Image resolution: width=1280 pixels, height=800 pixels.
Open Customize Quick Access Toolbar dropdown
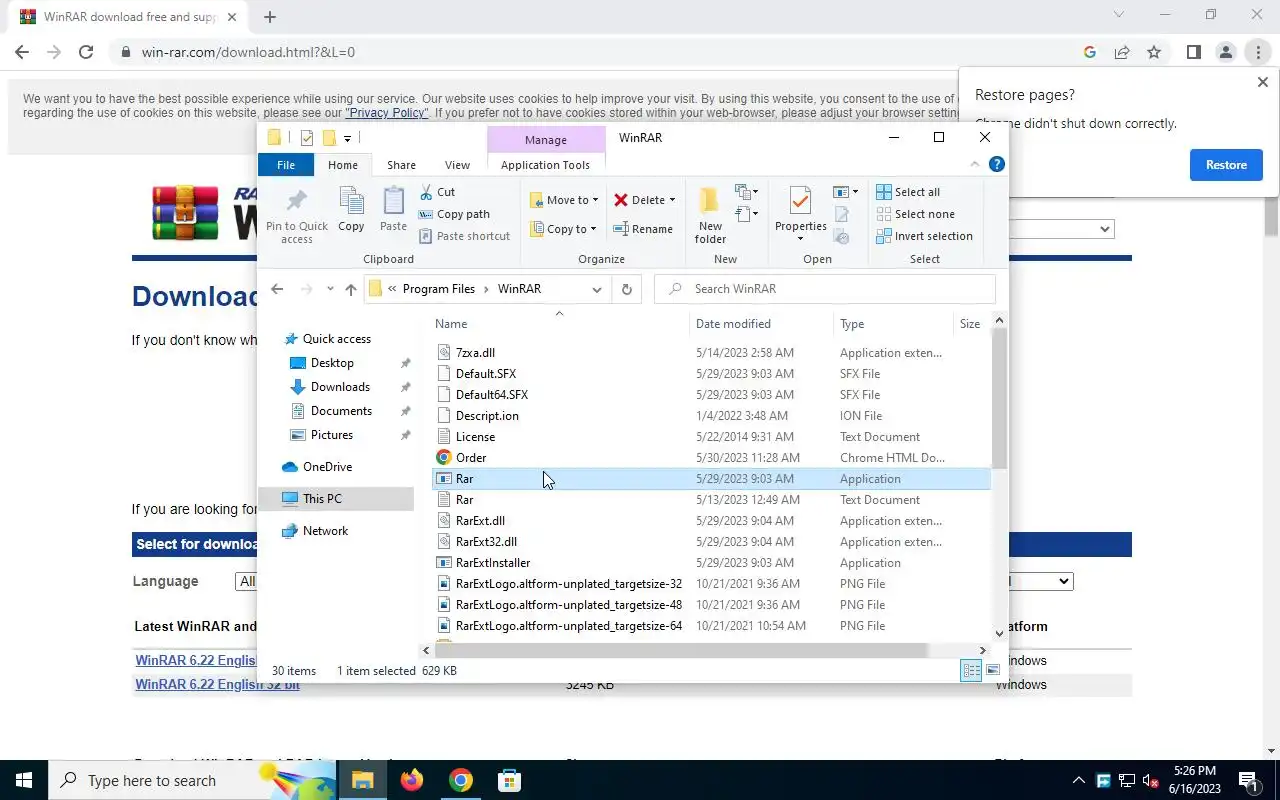coord(347,138)
